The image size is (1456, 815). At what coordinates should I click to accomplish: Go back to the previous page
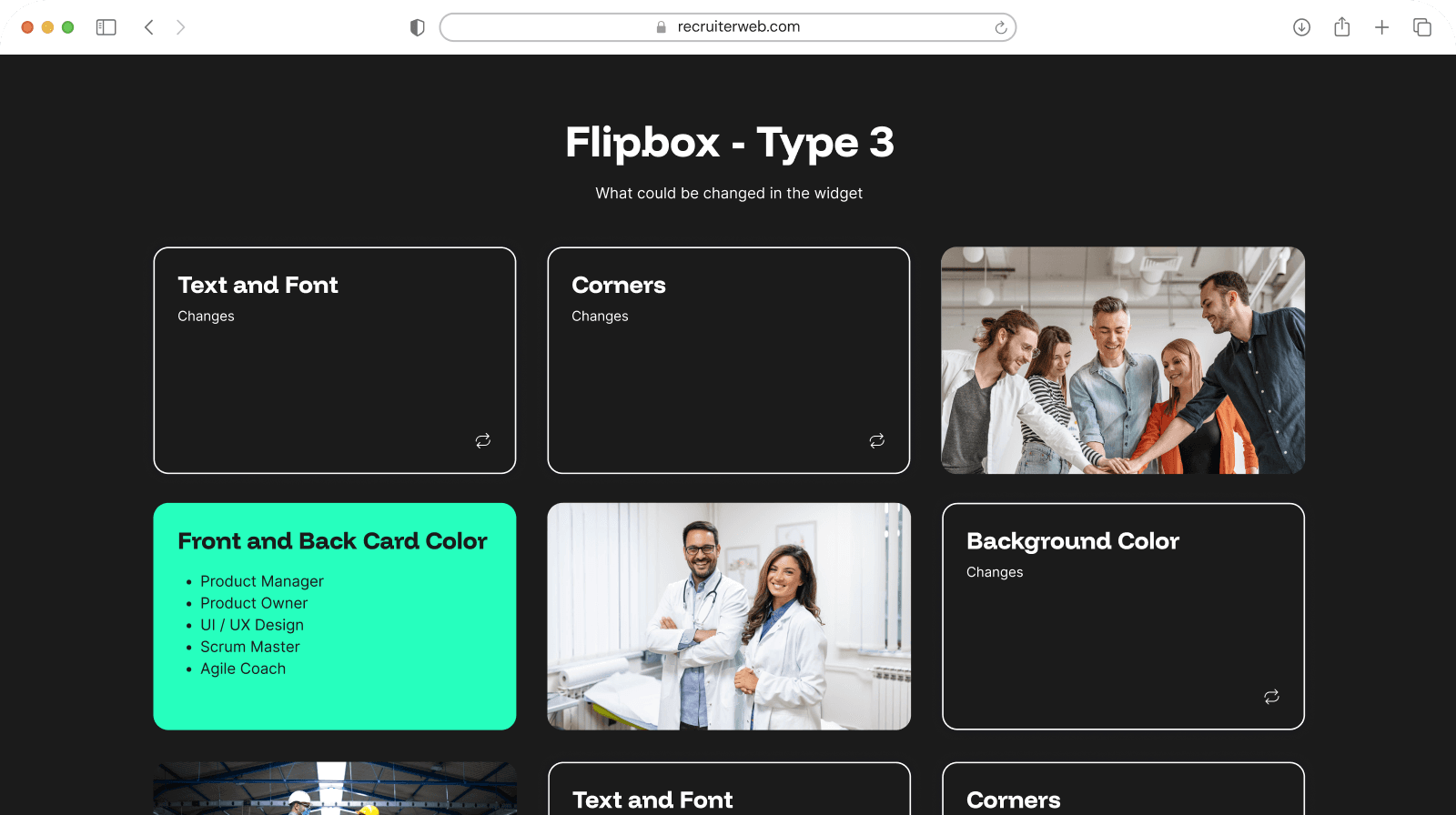tap(149, 27)
